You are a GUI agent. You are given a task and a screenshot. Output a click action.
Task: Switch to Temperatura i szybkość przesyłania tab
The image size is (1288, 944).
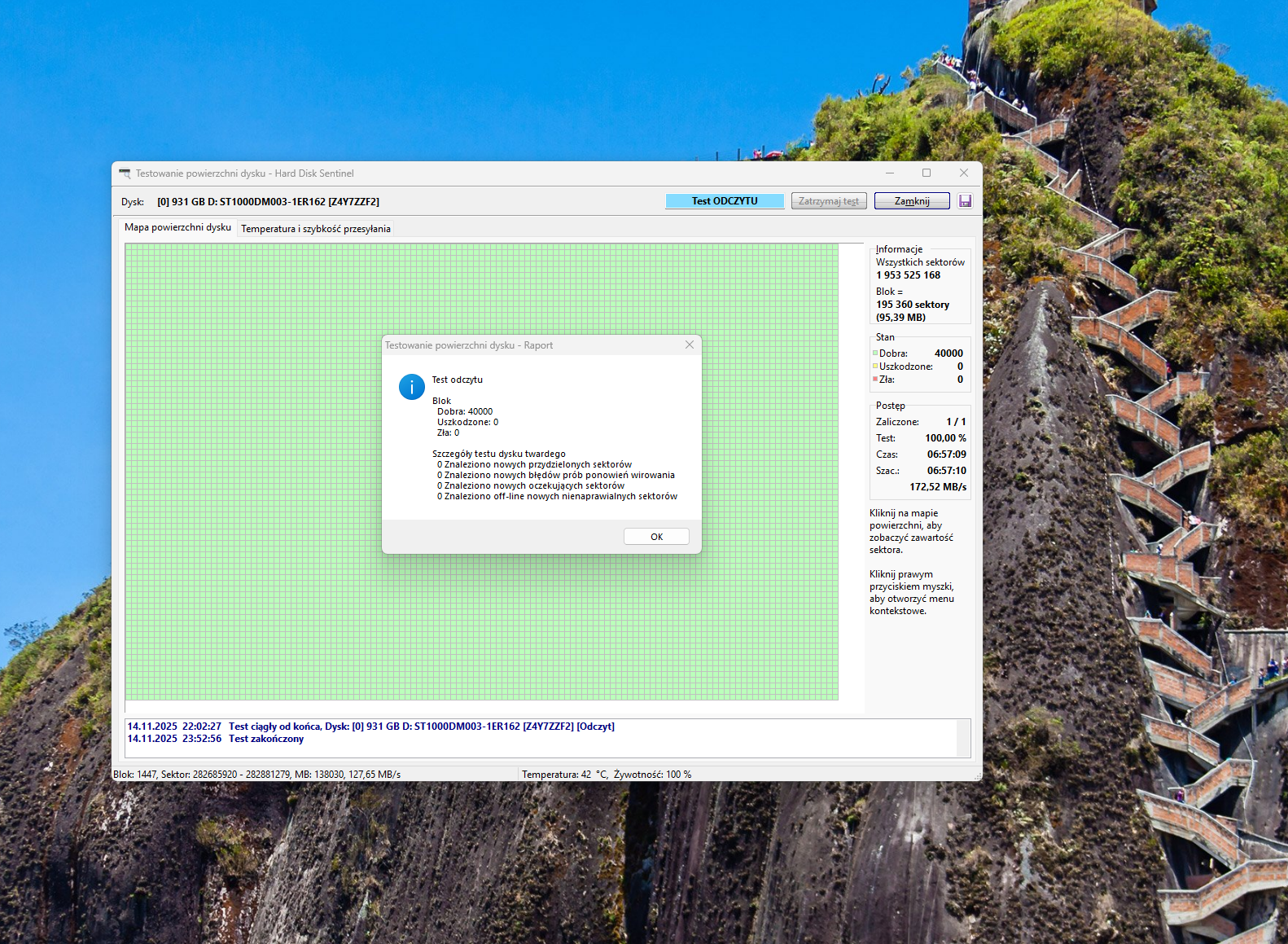[316, 229]
